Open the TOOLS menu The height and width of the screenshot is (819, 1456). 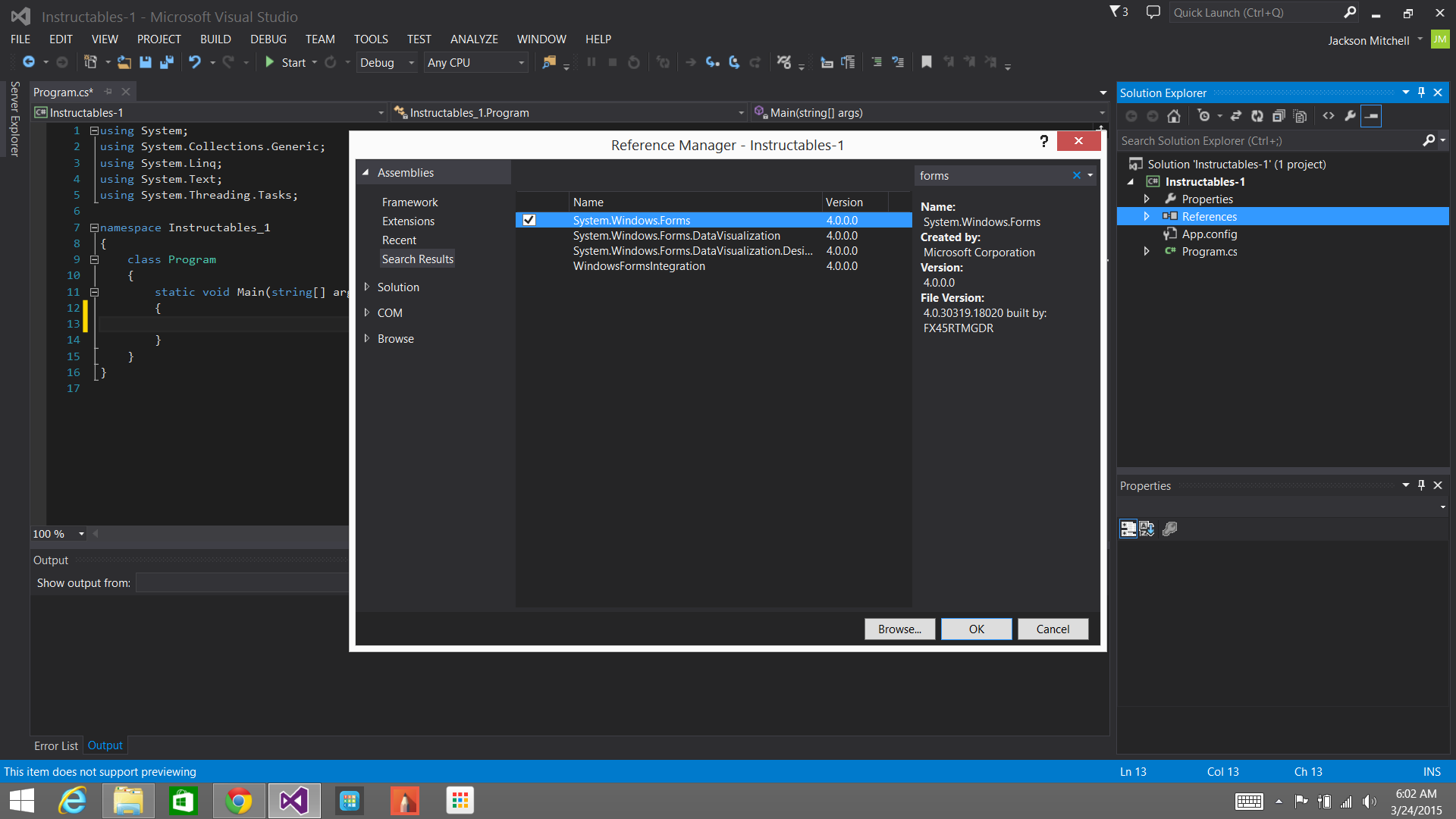[371, 39]
